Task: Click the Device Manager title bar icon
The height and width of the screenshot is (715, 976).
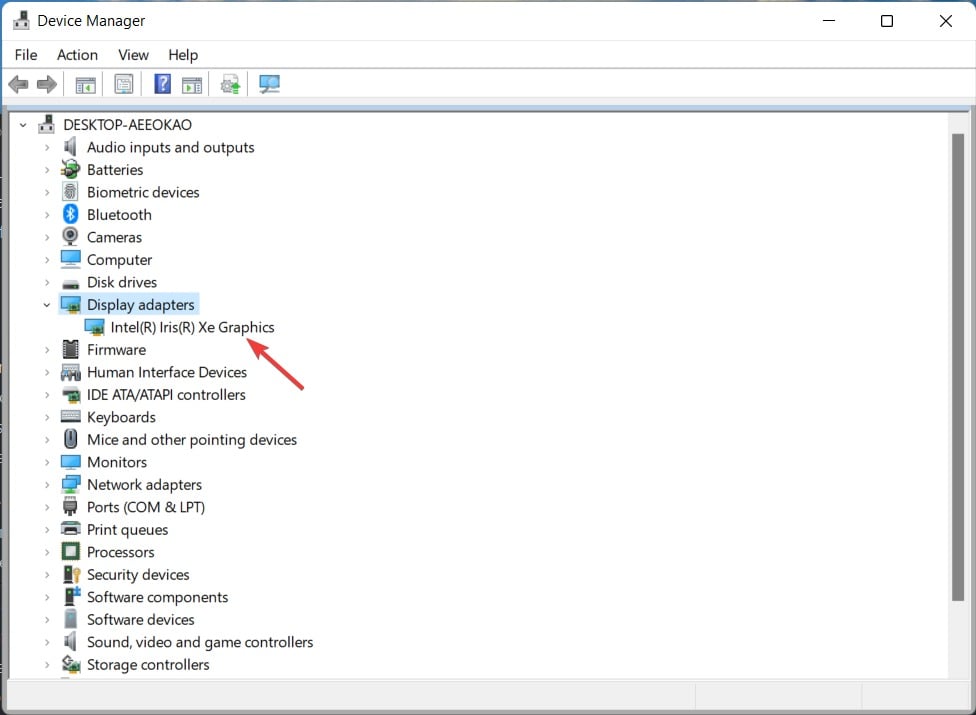Action: [21, 21]
